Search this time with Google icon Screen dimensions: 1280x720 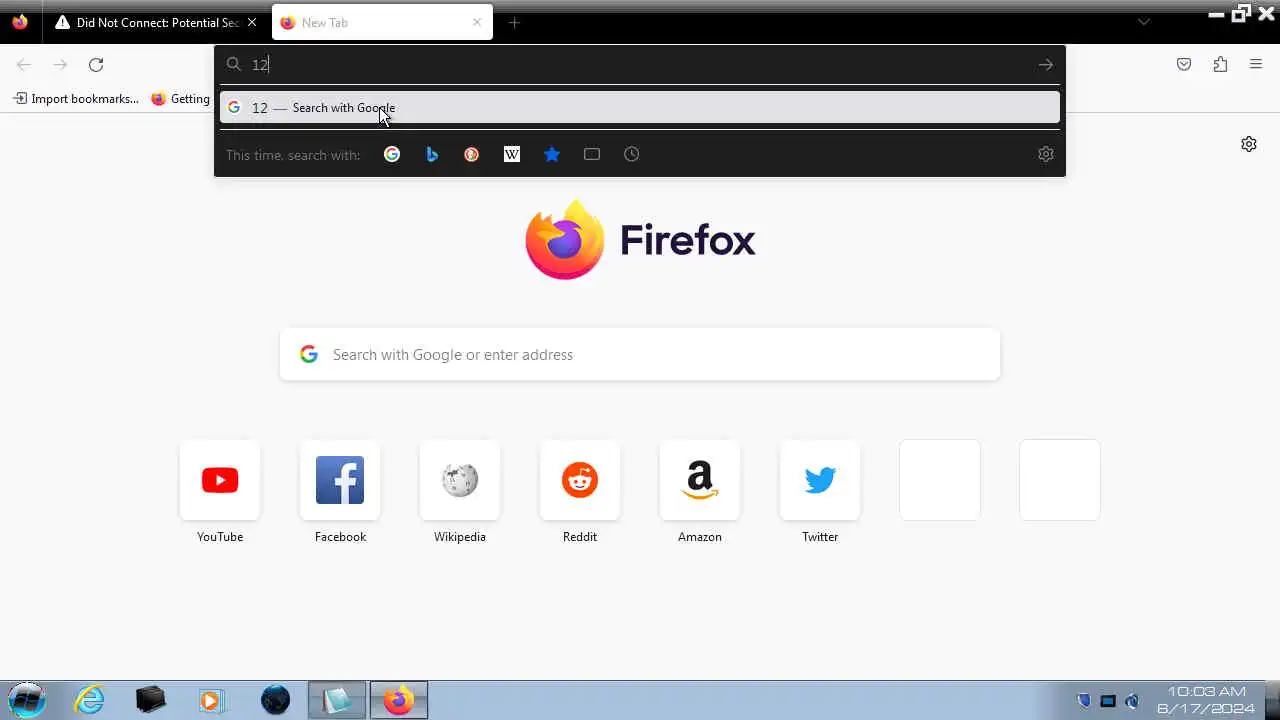392,154
